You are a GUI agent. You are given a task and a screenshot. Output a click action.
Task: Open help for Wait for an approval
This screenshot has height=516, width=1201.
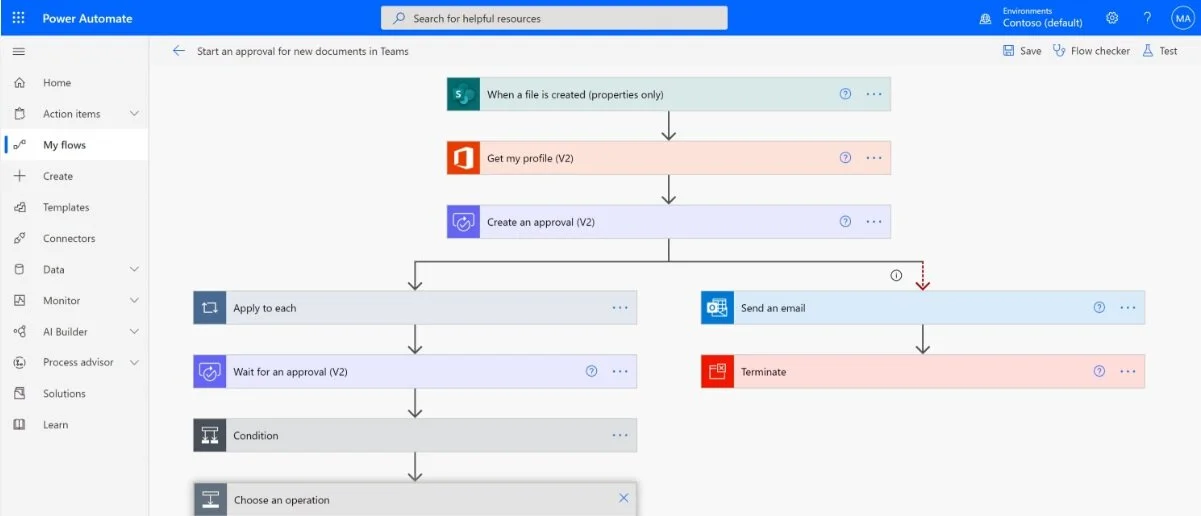[x=591, y=371]
